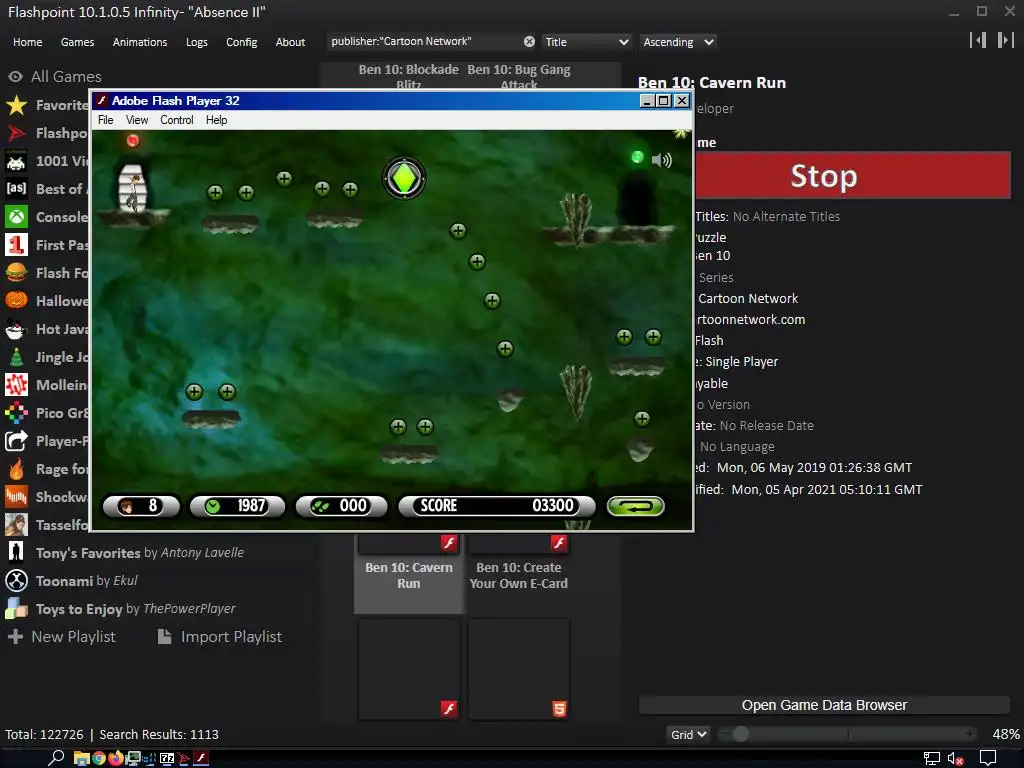
Task: Open Flash Player Control menu
Action: point(177,120)
